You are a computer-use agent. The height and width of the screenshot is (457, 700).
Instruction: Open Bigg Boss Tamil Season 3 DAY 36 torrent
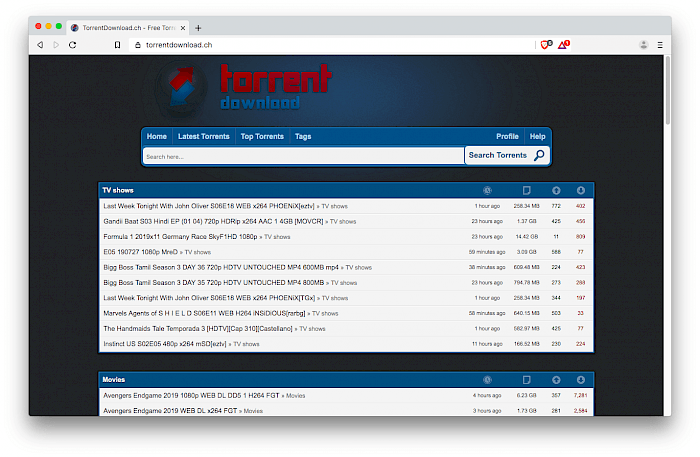(x=221, y=267)
